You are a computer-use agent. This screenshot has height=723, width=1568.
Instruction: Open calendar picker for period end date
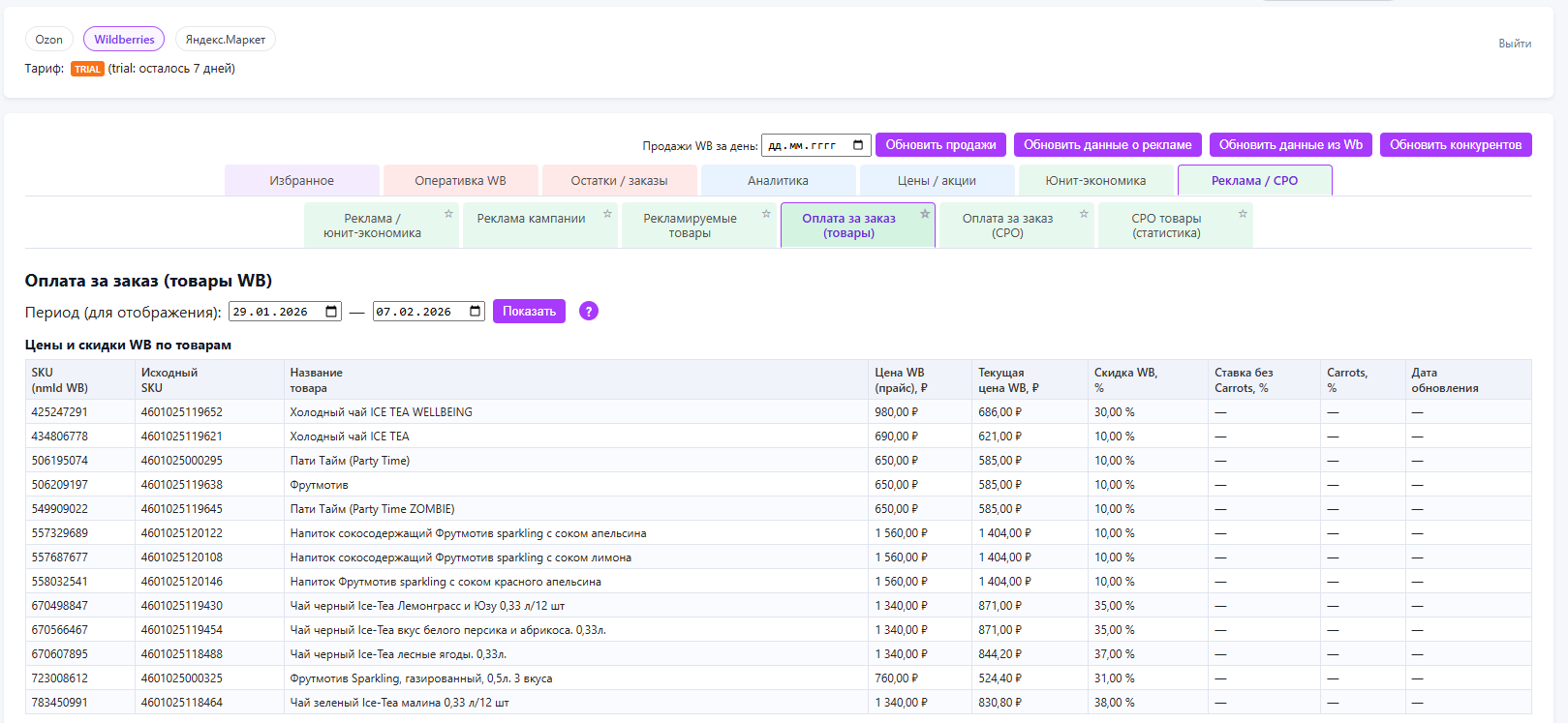point(476,312)
